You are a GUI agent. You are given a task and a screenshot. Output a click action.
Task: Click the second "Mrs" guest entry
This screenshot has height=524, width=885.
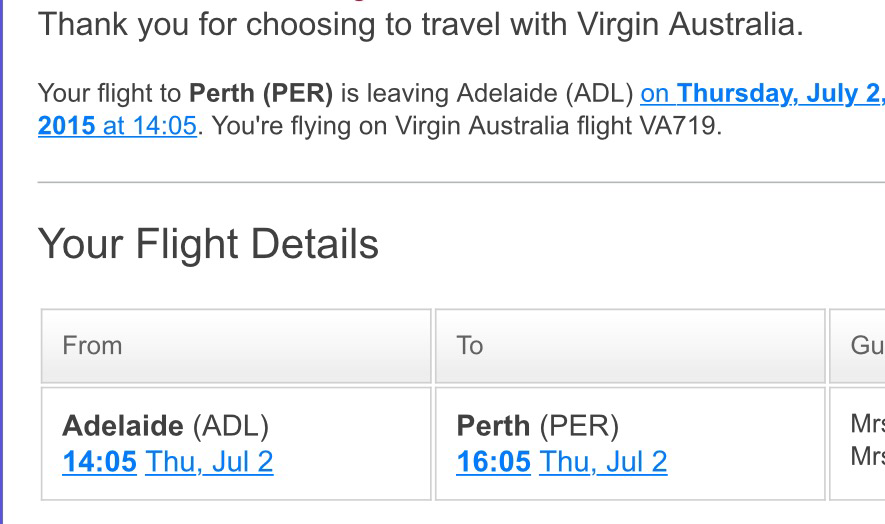pos(867,457)
